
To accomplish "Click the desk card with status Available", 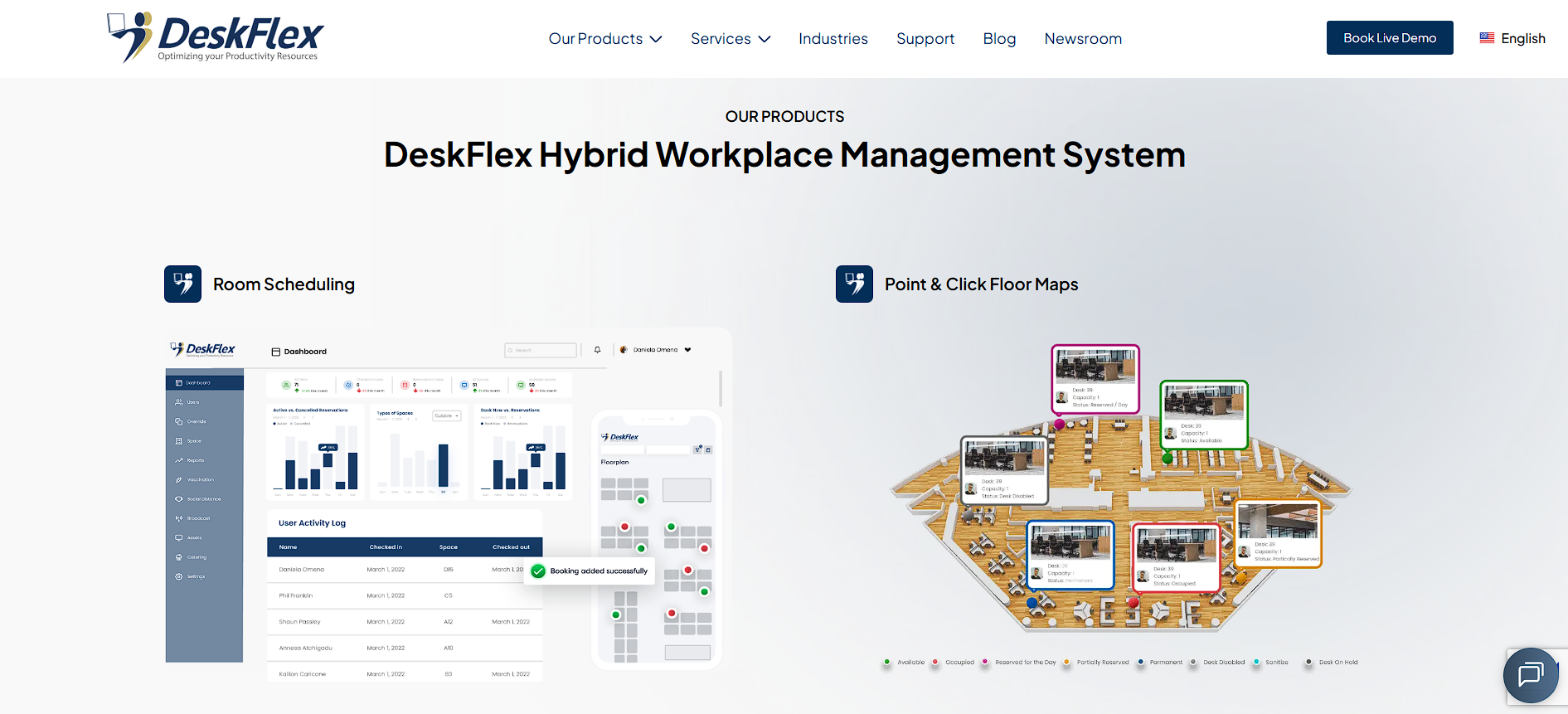I will point(1204,415).
